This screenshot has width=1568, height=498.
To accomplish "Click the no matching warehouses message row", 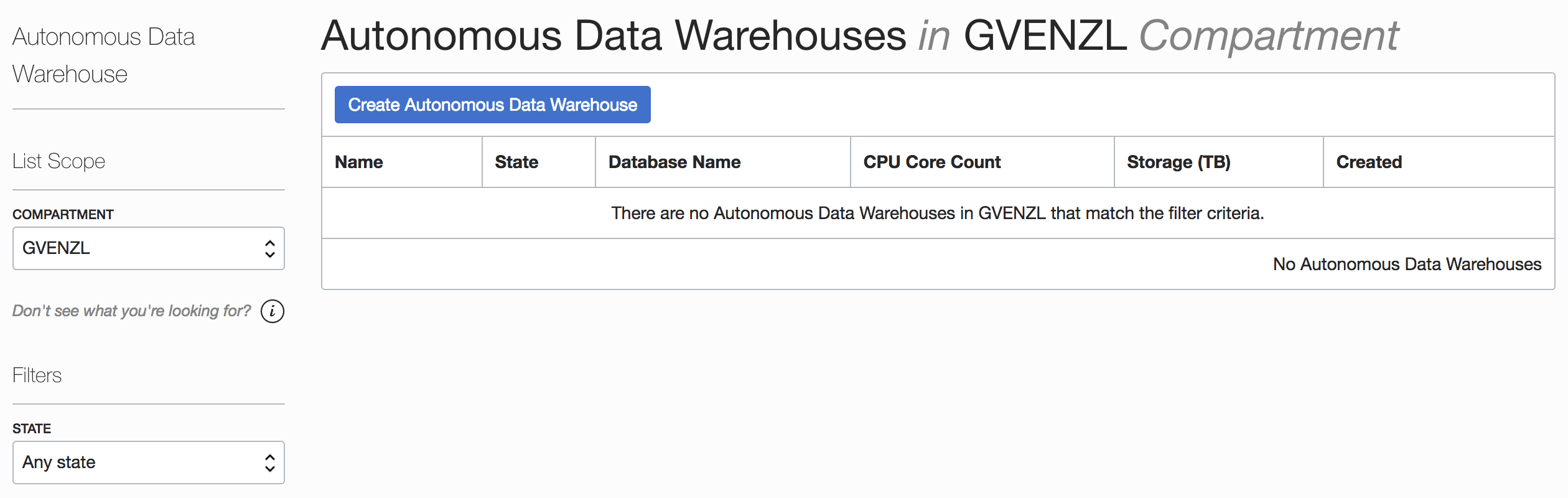I will [937, 214].
